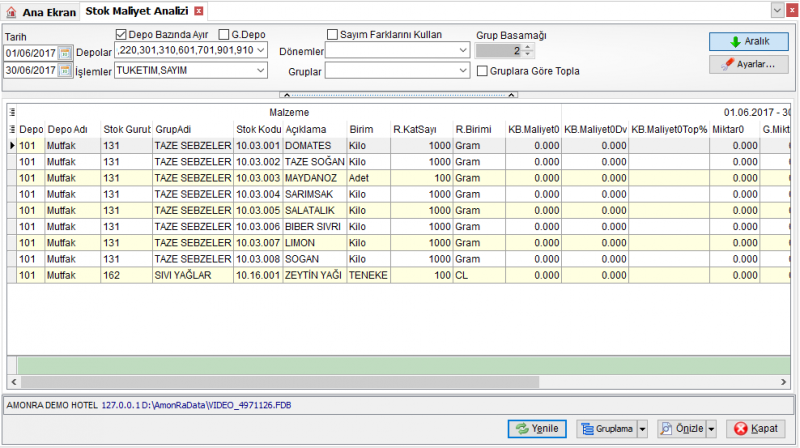Click the Ana Ekran home icon
The width and height of the screenshot is (800, 448).
[x=11, y=12]
